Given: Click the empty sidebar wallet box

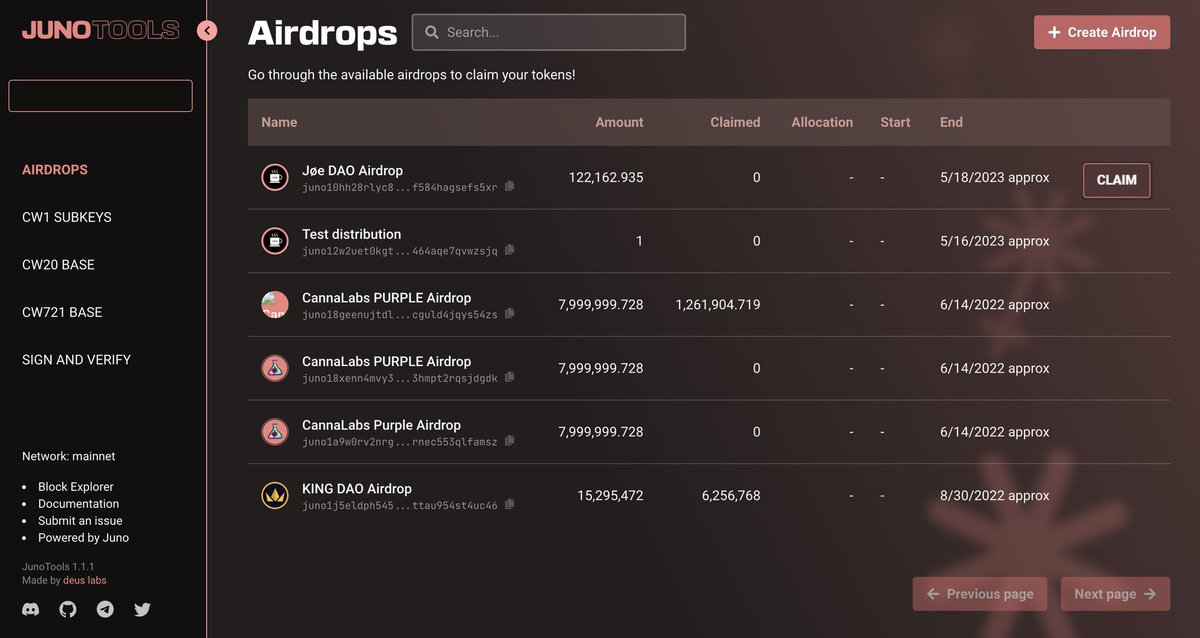Looking at the screenshot, I should point(100,96).
